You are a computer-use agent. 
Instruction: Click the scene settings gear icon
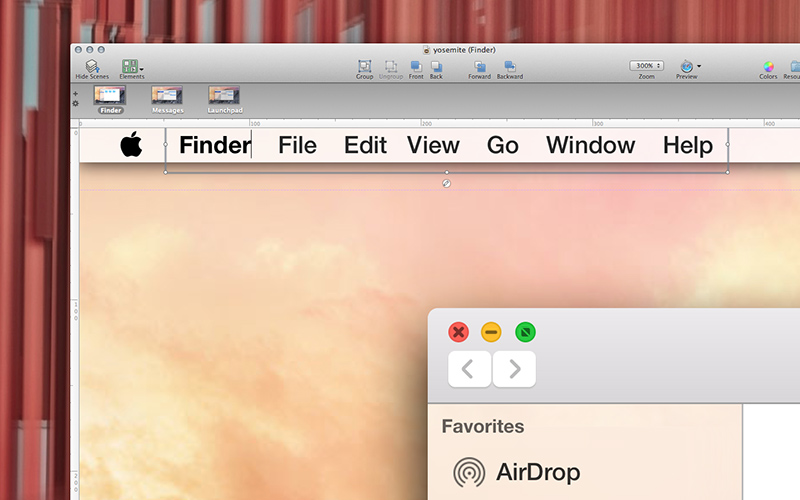click(76, 103)
